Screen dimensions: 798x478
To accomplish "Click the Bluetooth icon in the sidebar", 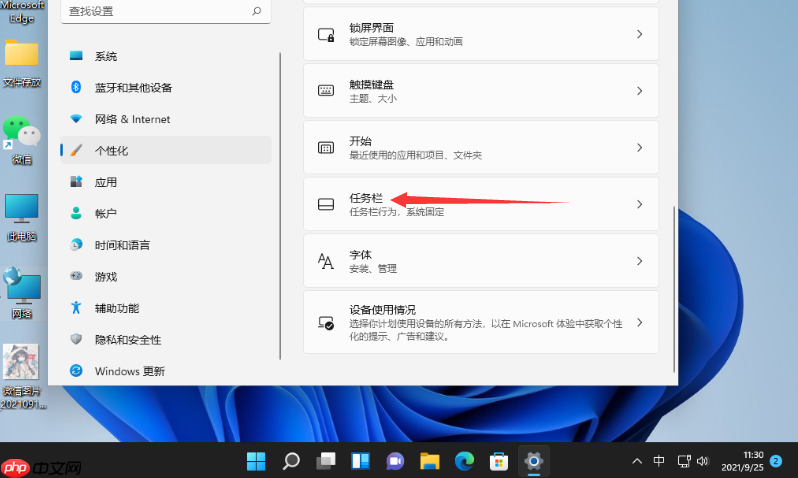I will (x=76, y=87).
